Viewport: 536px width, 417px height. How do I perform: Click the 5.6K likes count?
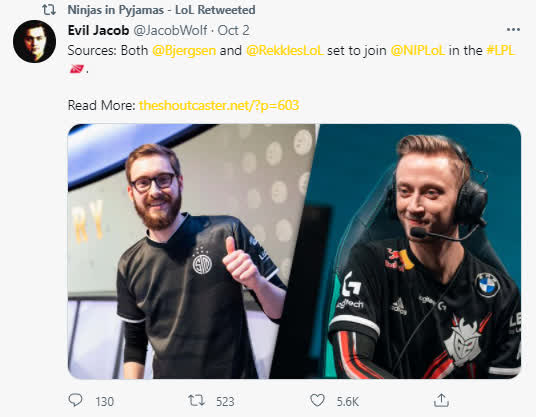(348, 401)
